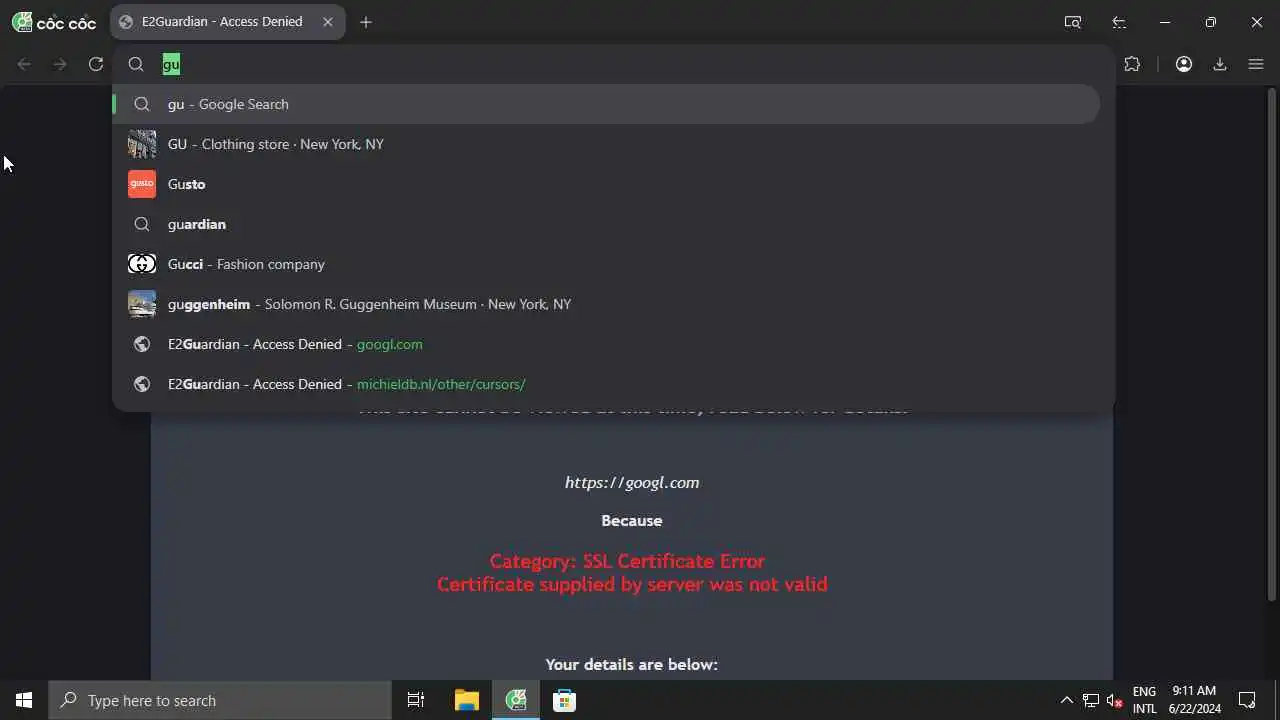1280x720 pixels.
Task: Click the sidebar arrow icon in title bar
Action: [x=1119, y=22]
